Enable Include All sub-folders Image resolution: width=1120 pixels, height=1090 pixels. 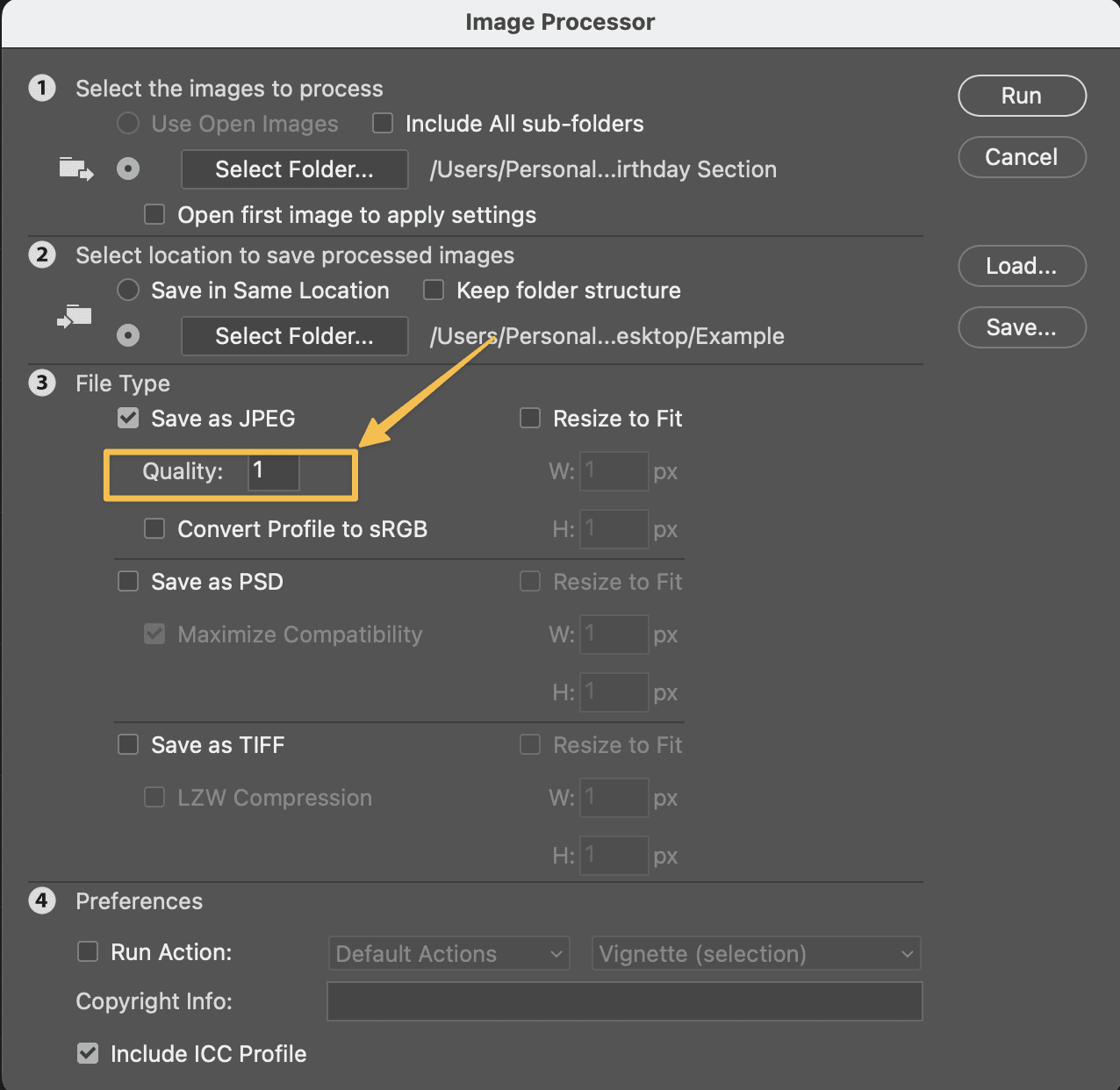click(383, 123)
